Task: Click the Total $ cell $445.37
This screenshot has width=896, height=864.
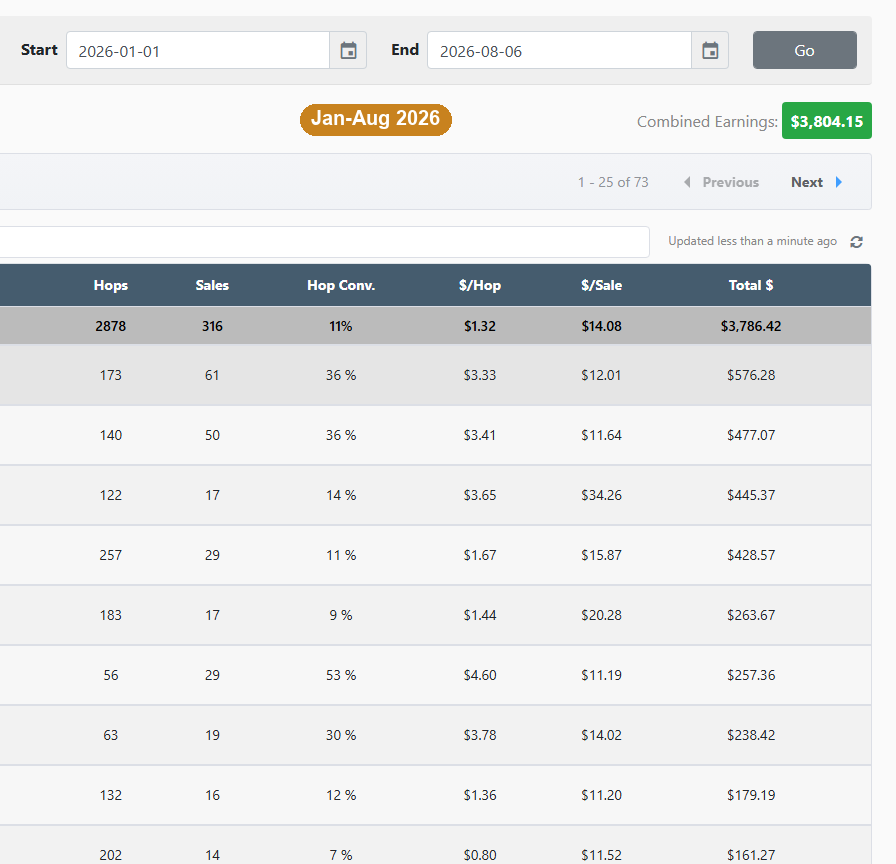Action: pos(751,495)
